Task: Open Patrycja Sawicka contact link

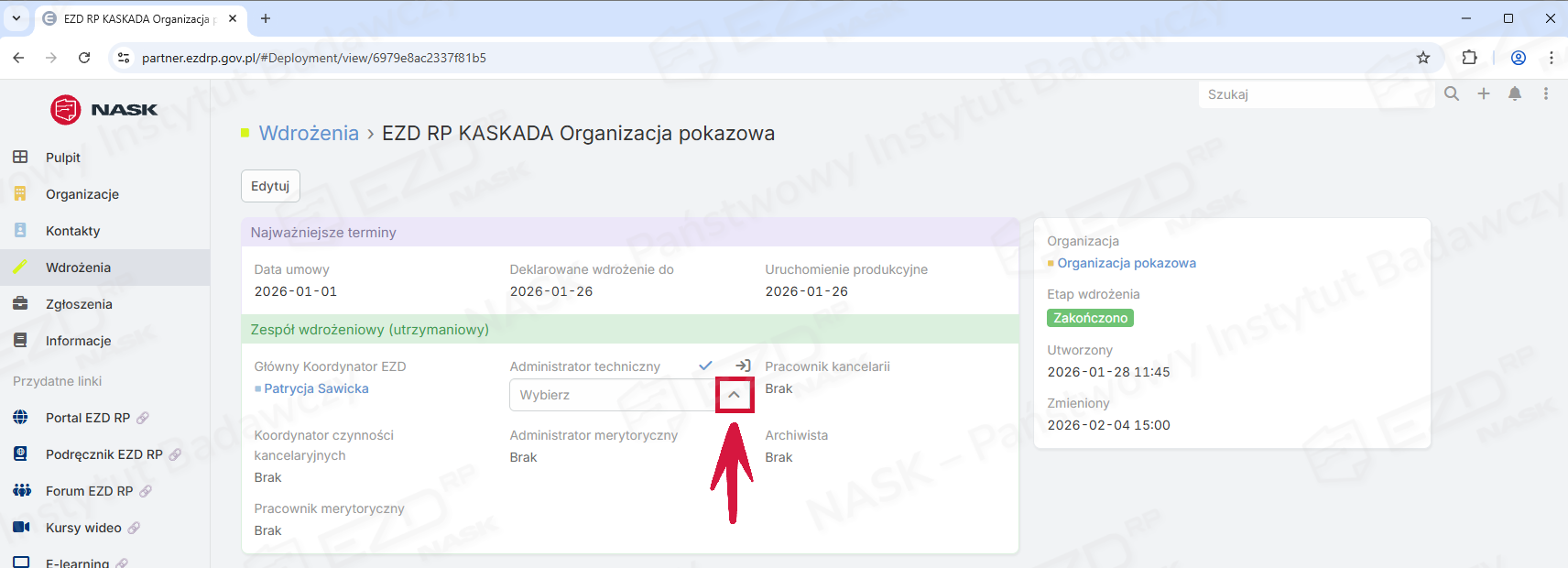Action: (x=316, y=388)
